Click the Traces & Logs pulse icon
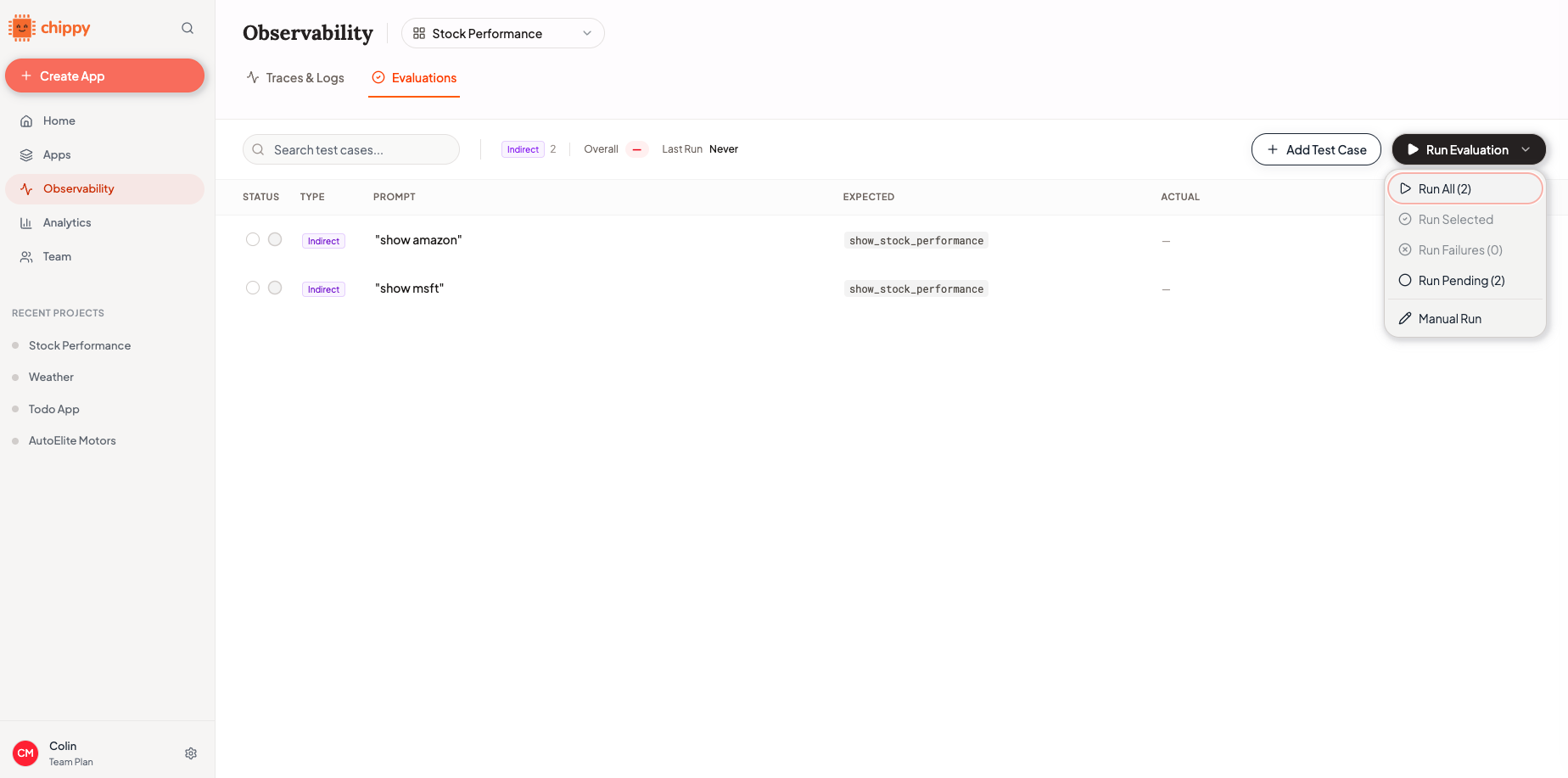 click(253, 77)
